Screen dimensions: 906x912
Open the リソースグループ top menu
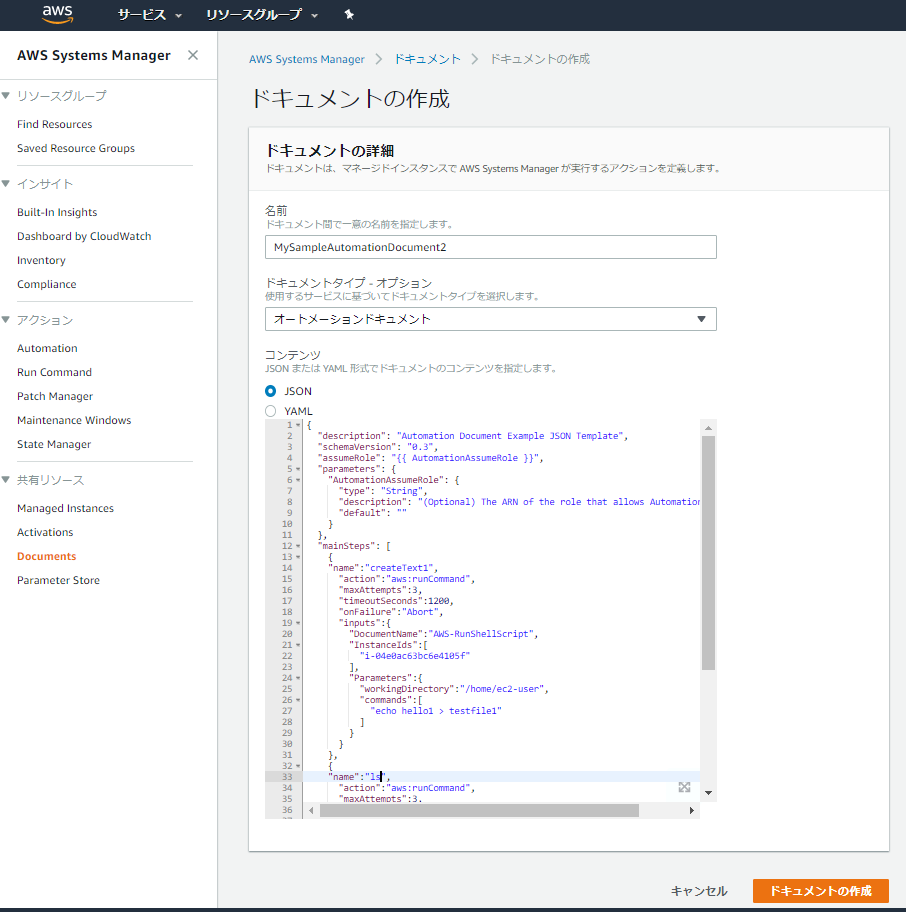pyautogui.click(x=262, y=15)
